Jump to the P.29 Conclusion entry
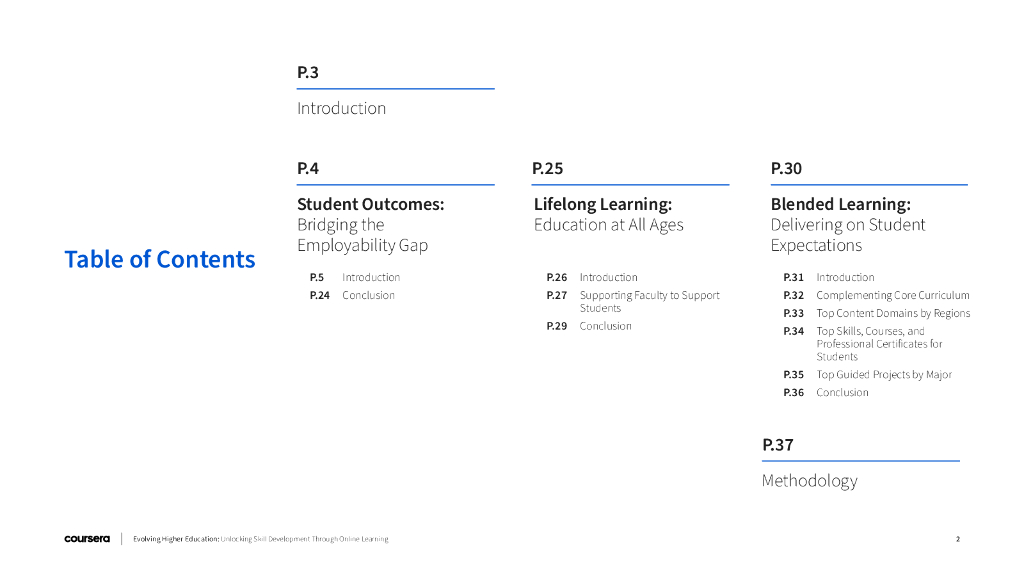Viewport: 1024px width, 576px height. (x=605, y=326)
